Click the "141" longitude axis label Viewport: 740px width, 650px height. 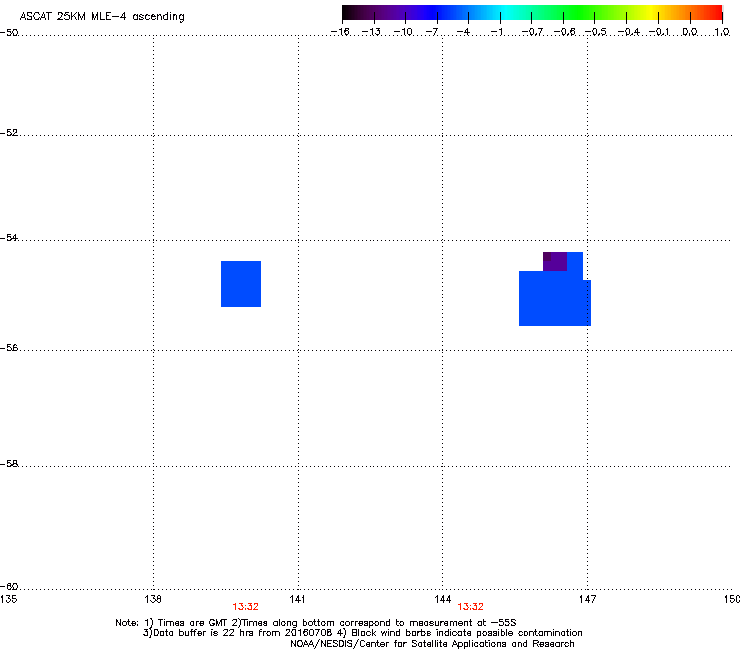[297, 599]
